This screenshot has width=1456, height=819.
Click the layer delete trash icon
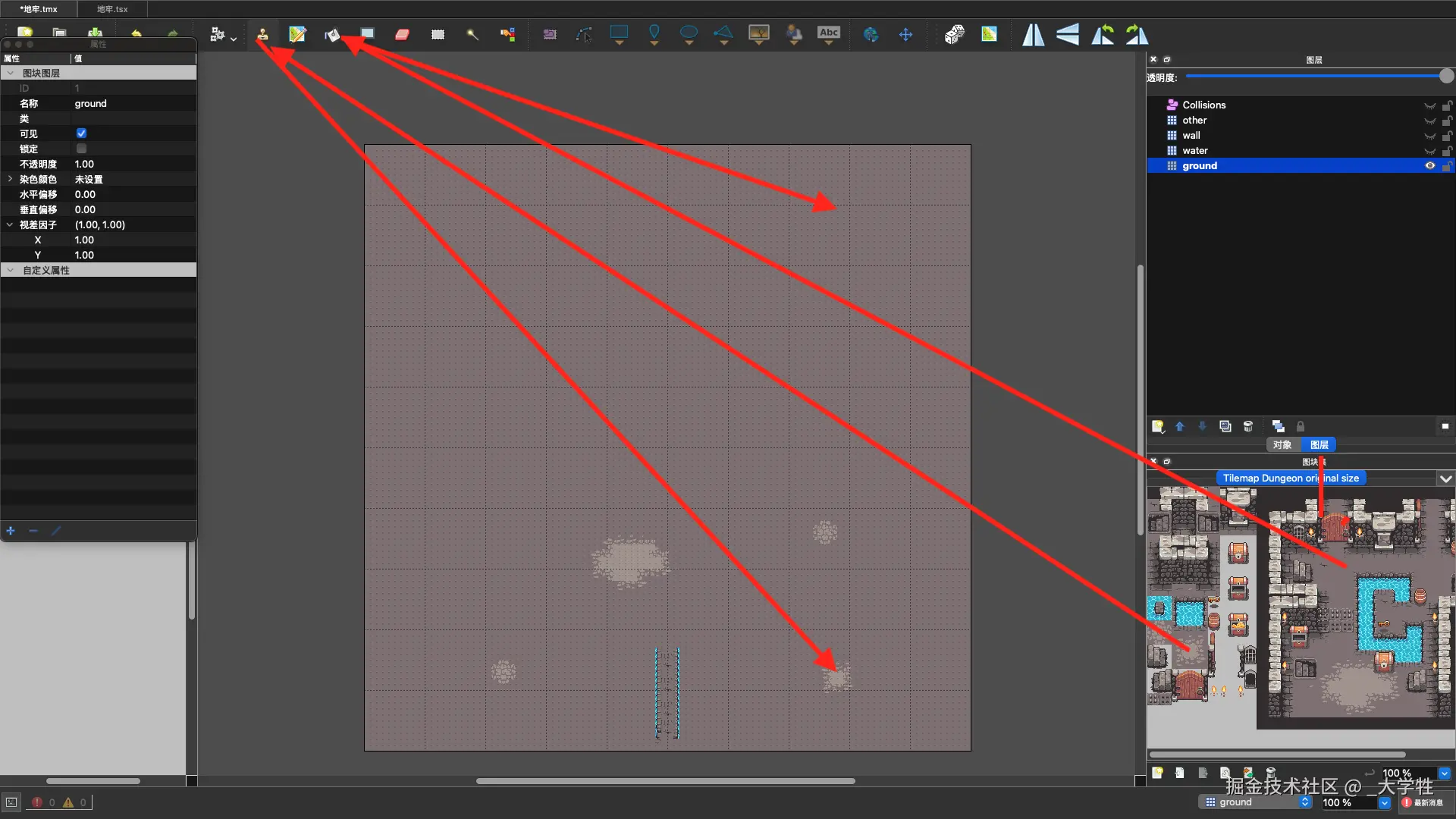coord(1248,426)
